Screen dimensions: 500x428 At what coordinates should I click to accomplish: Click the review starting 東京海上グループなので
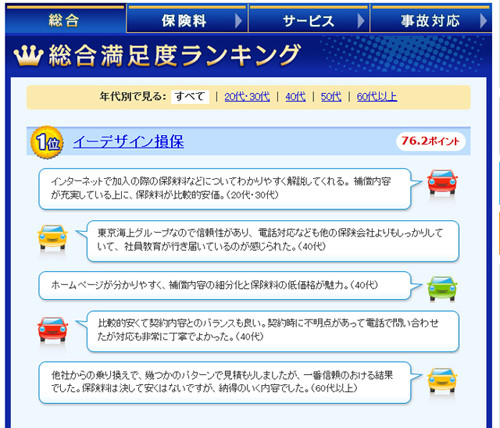(273, 241)
